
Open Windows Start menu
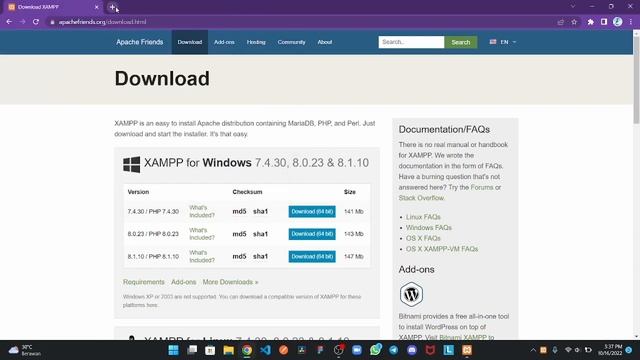click(x=173, y=350)
